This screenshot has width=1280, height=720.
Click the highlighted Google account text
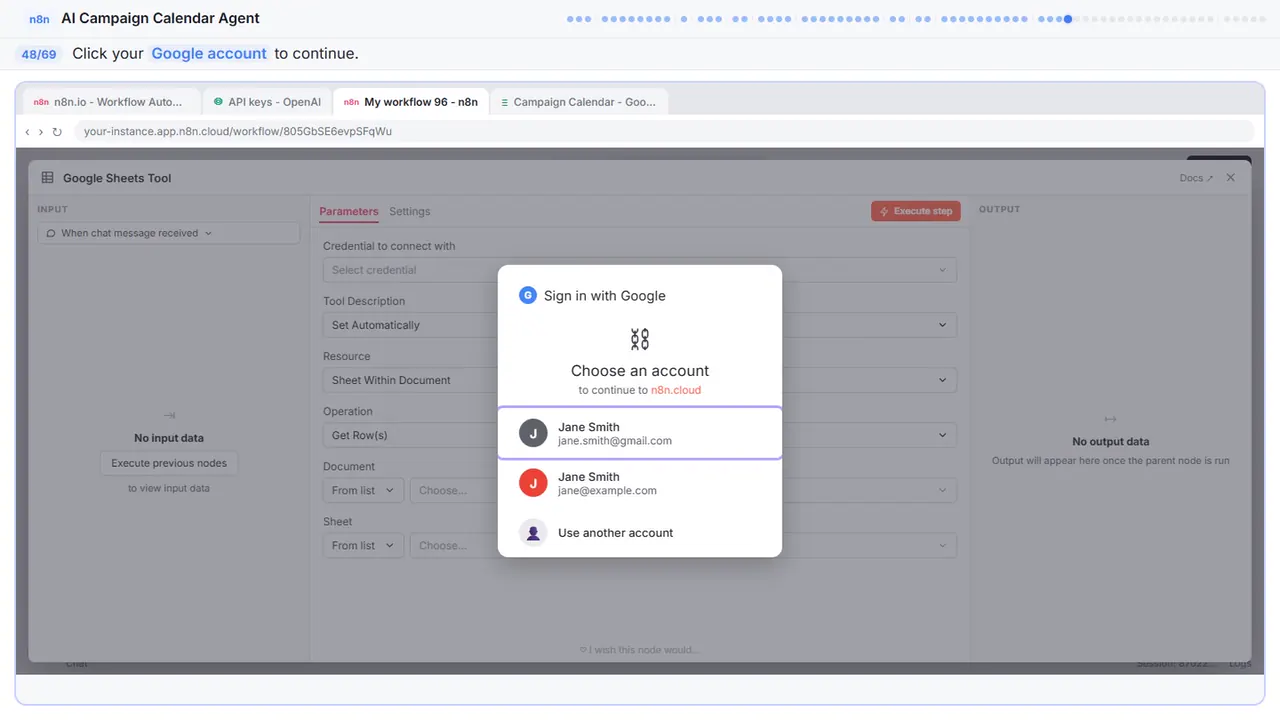tap(209, 54)
